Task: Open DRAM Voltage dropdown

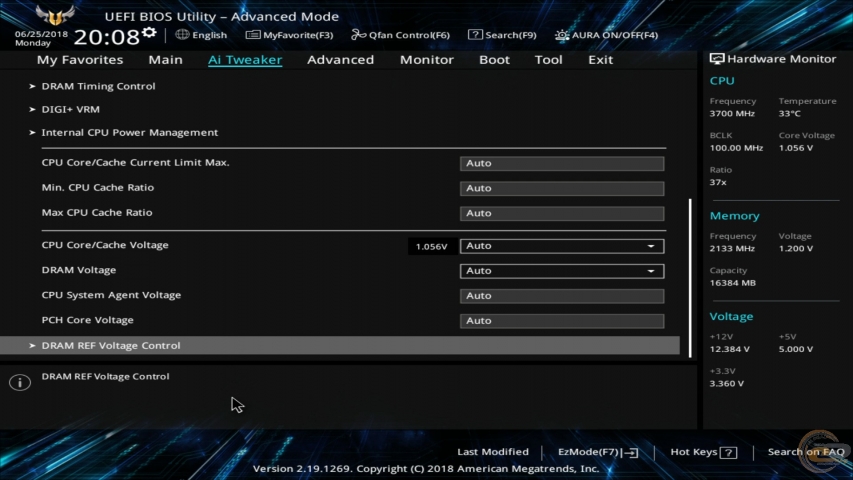Action: click(562, 271)
